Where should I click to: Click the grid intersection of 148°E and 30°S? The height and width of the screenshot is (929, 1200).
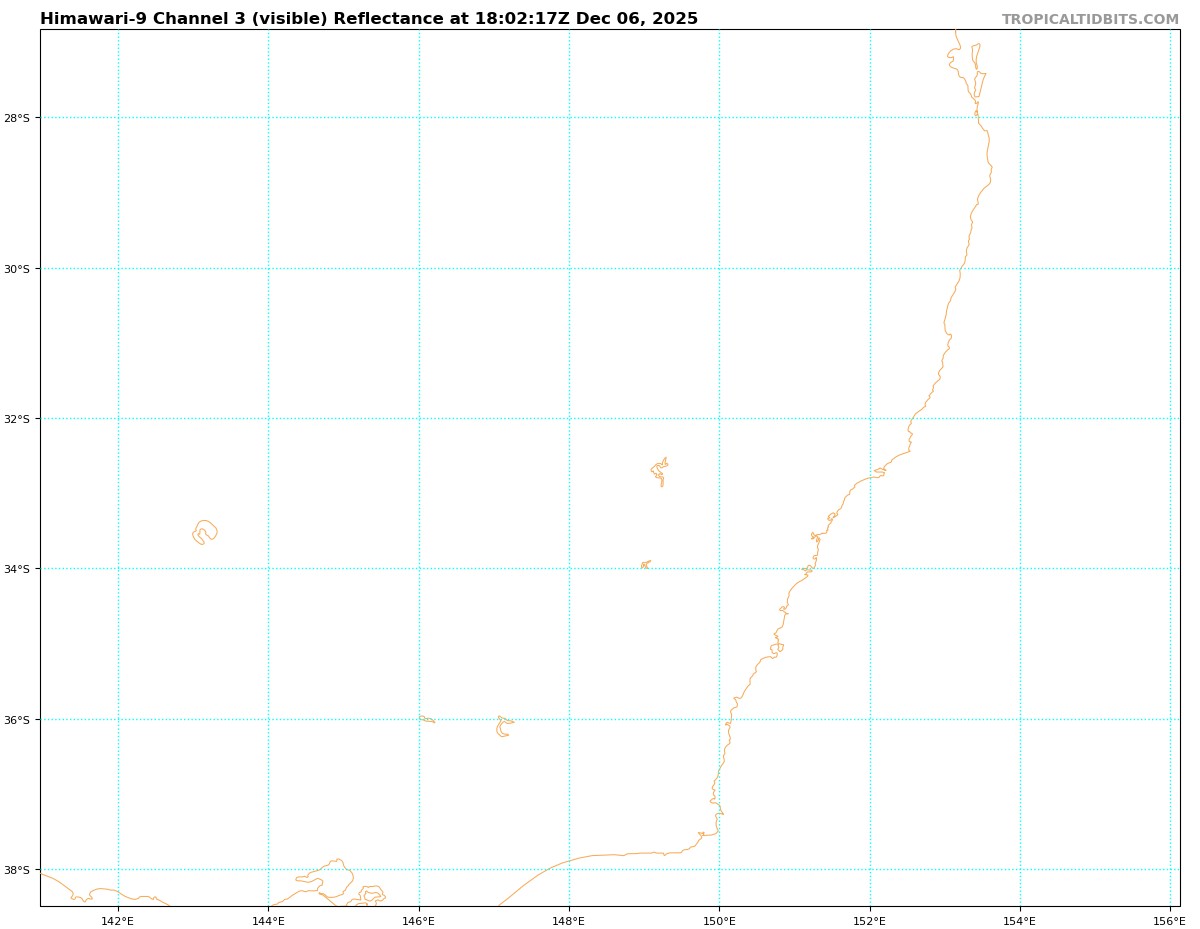click(x=569, y=269)
